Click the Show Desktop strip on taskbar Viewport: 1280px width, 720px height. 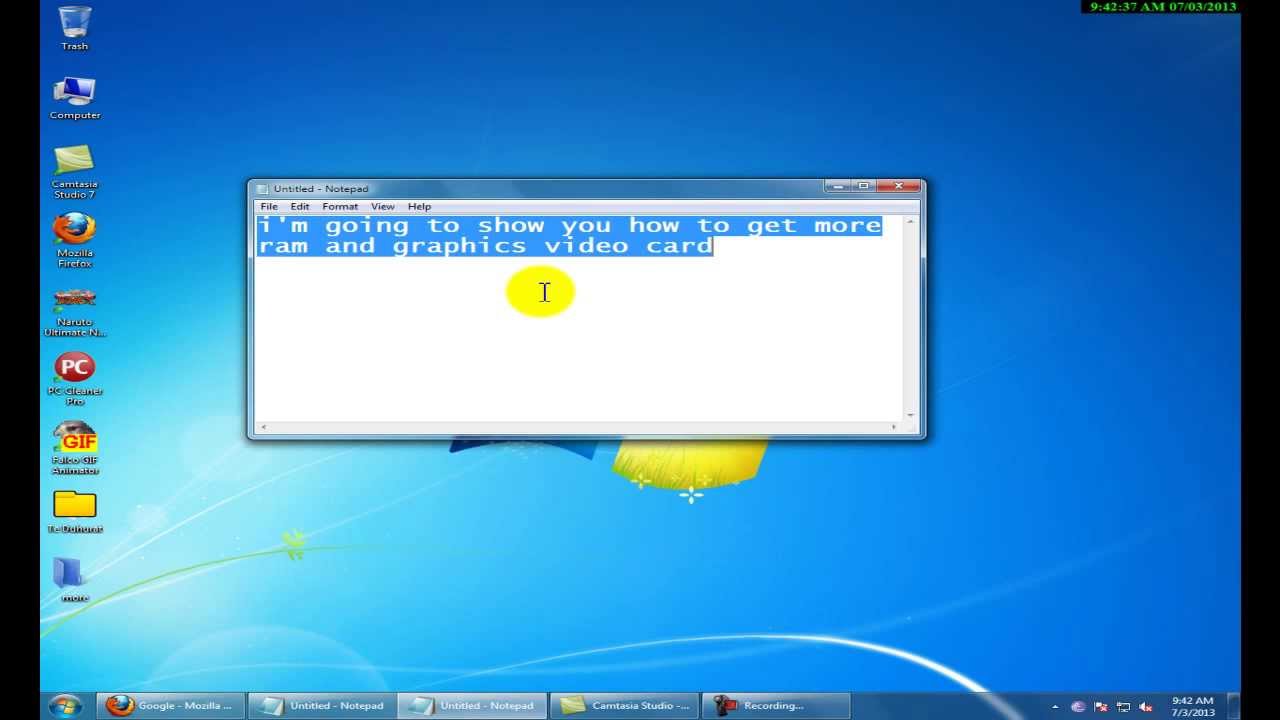[1234, 706]
